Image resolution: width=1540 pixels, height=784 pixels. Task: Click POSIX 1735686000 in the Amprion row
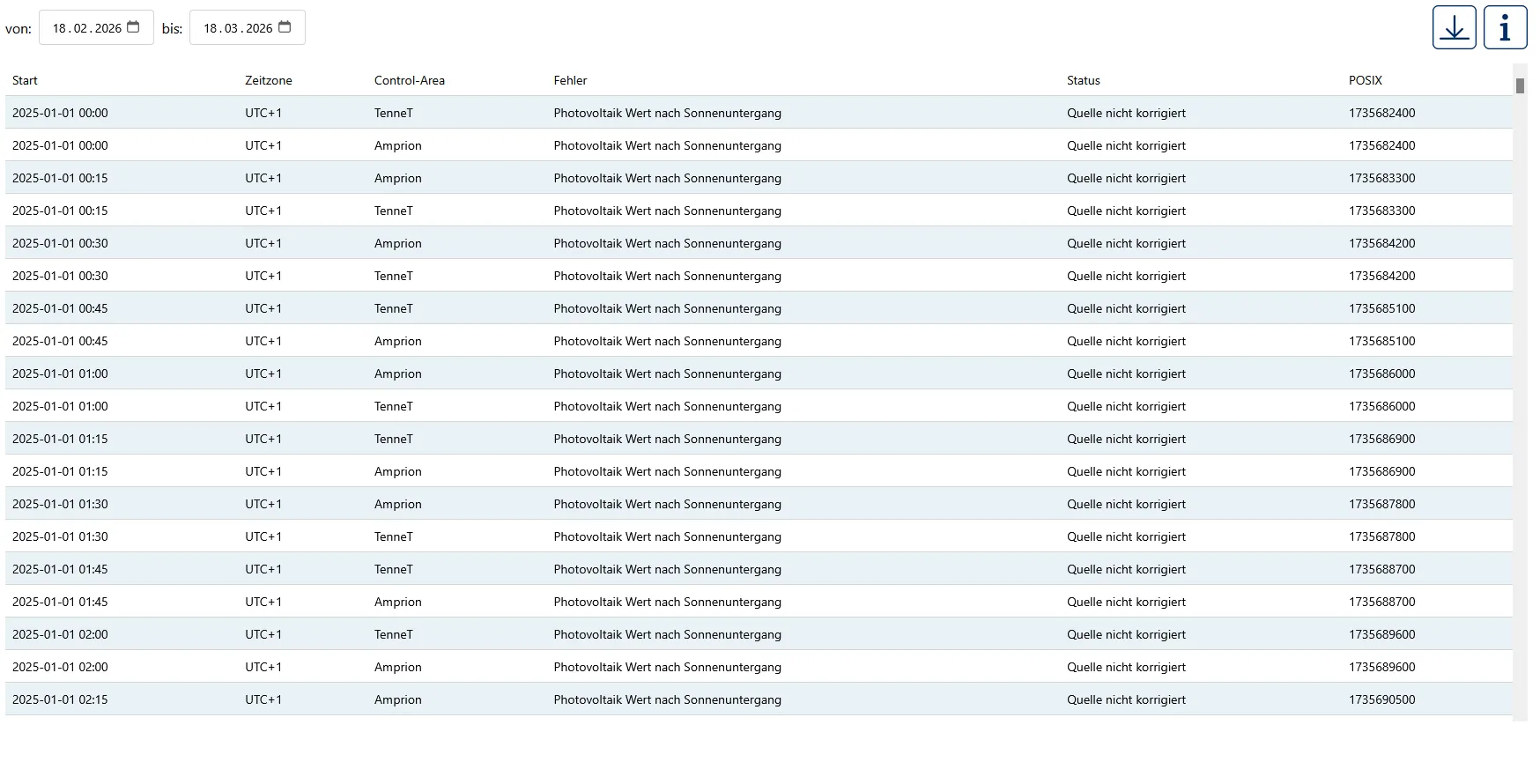pos(1382,374)
